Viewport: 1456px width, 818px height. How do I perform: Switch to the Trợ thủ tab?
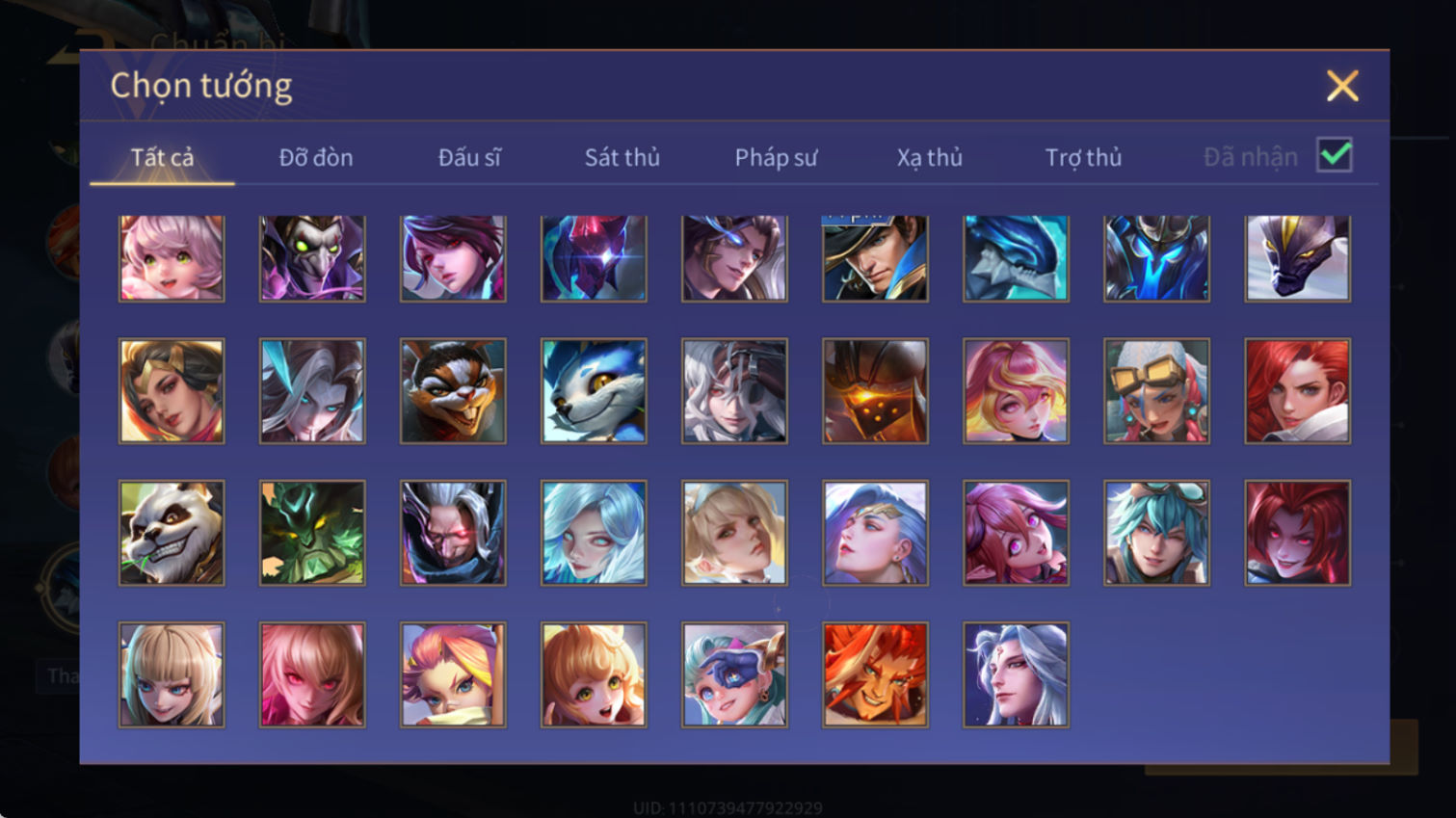pyautogui.click(x=1083, y=157)
